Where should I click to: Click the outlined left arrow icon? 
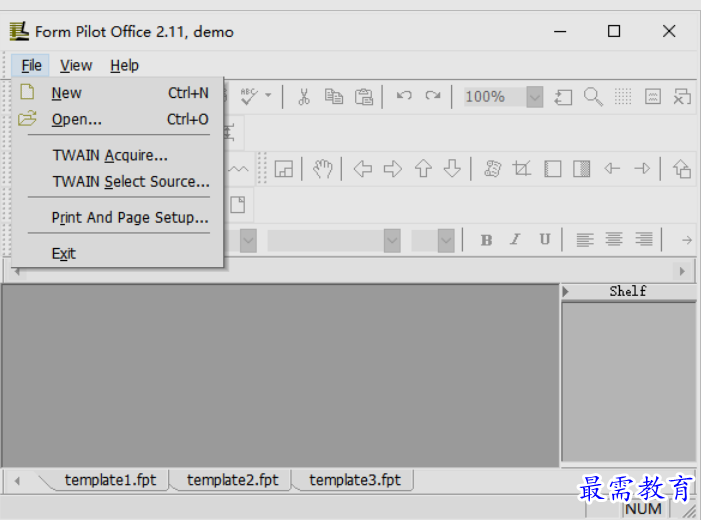[363, 169]
